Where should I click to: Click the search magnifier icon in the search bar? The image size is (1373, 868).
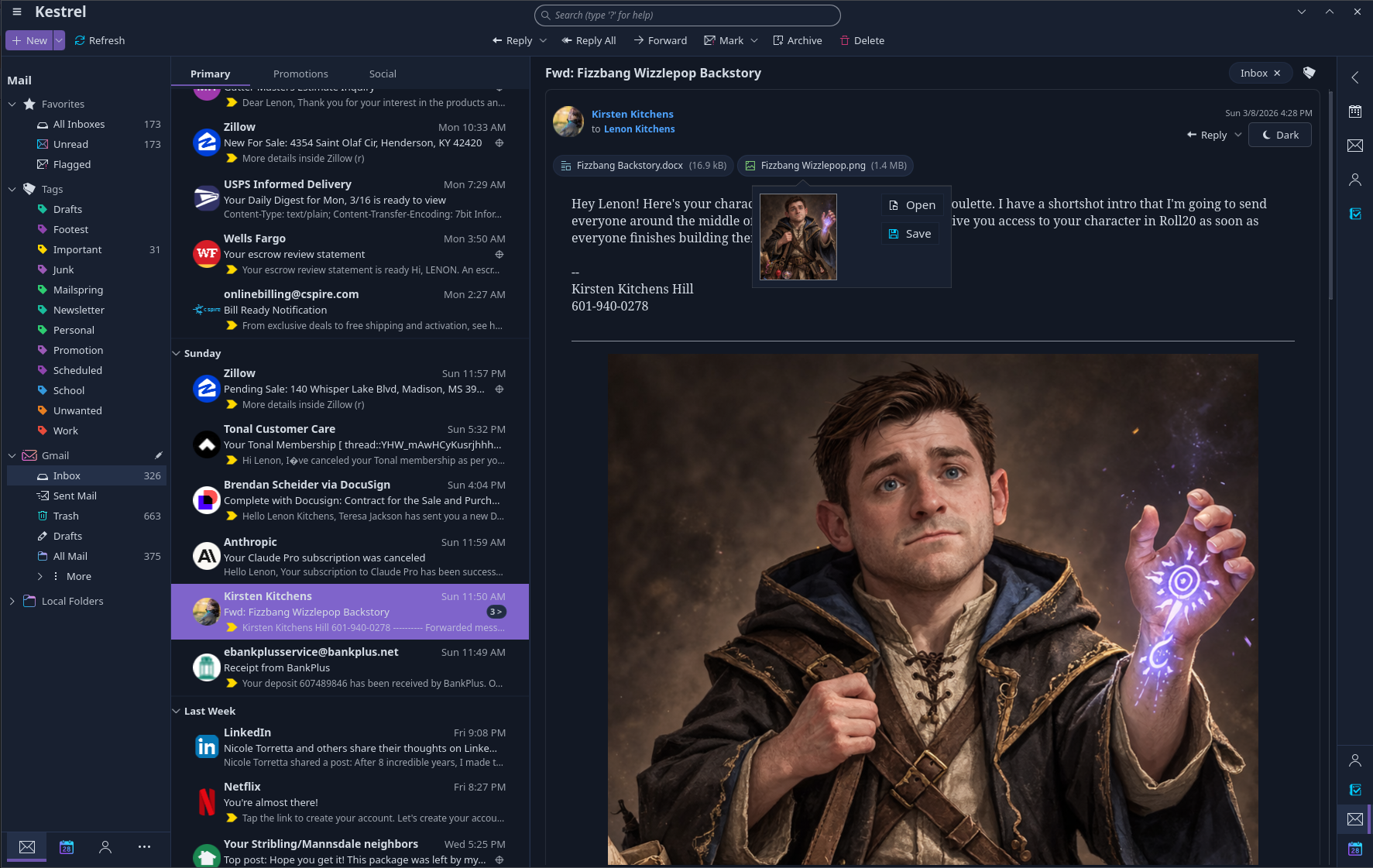[x=546, y=15]
